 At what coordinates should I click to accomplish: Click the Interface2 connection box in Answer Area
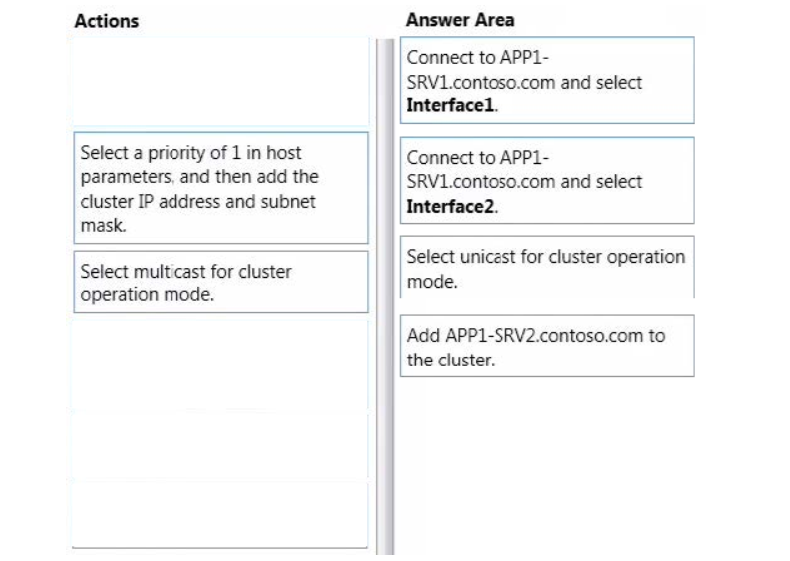pos(547,180)
